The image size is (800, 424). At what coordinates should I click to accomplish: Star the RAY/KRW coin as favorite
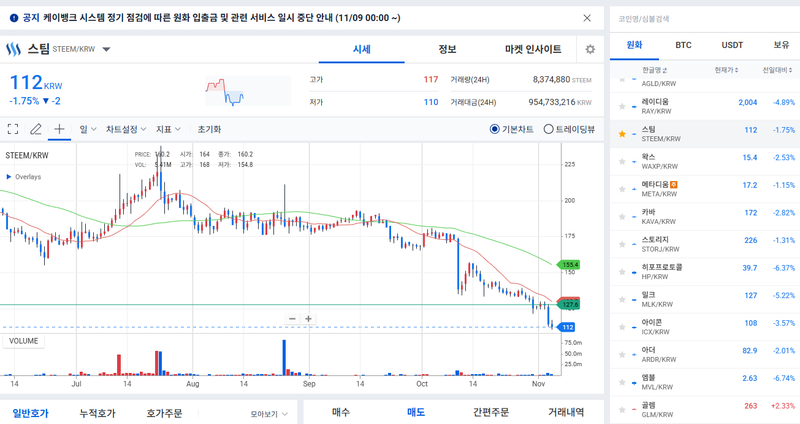(622, 105)
